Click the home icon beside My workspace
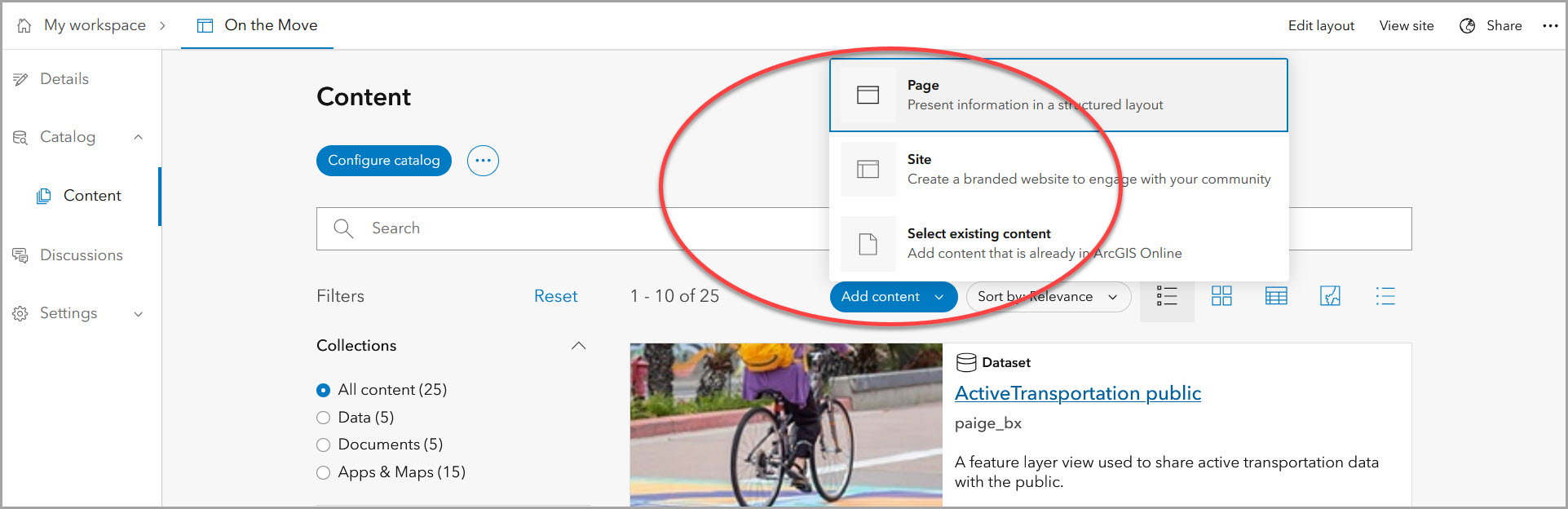The height and width of the screenshot is (509, 1568). (24, 25)
